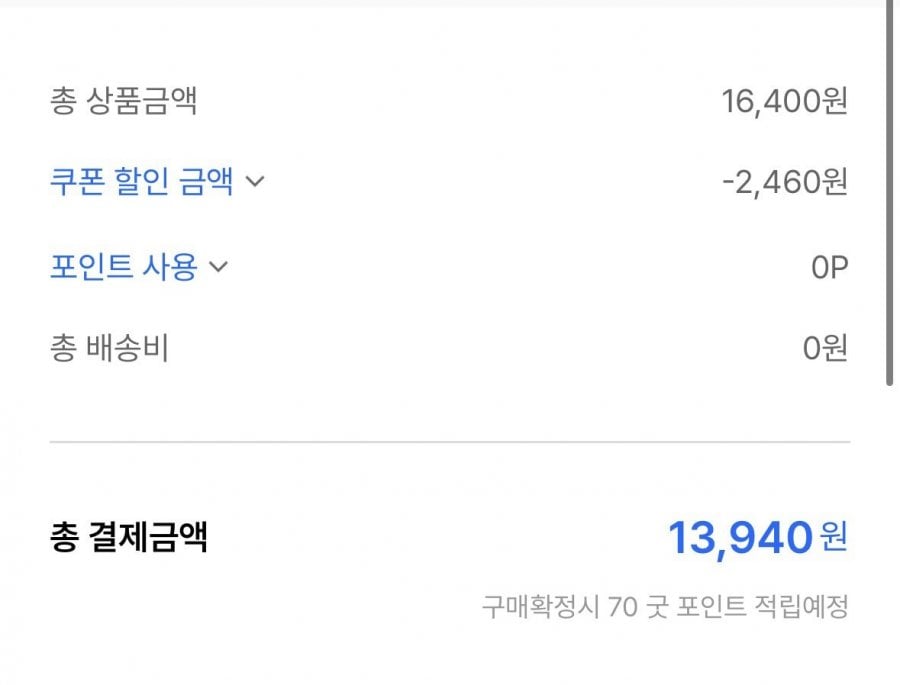Expand the 쿠폰 할인 금액 chevron arrow
Screen dimensions: 900x685
[x=255, y=183]
